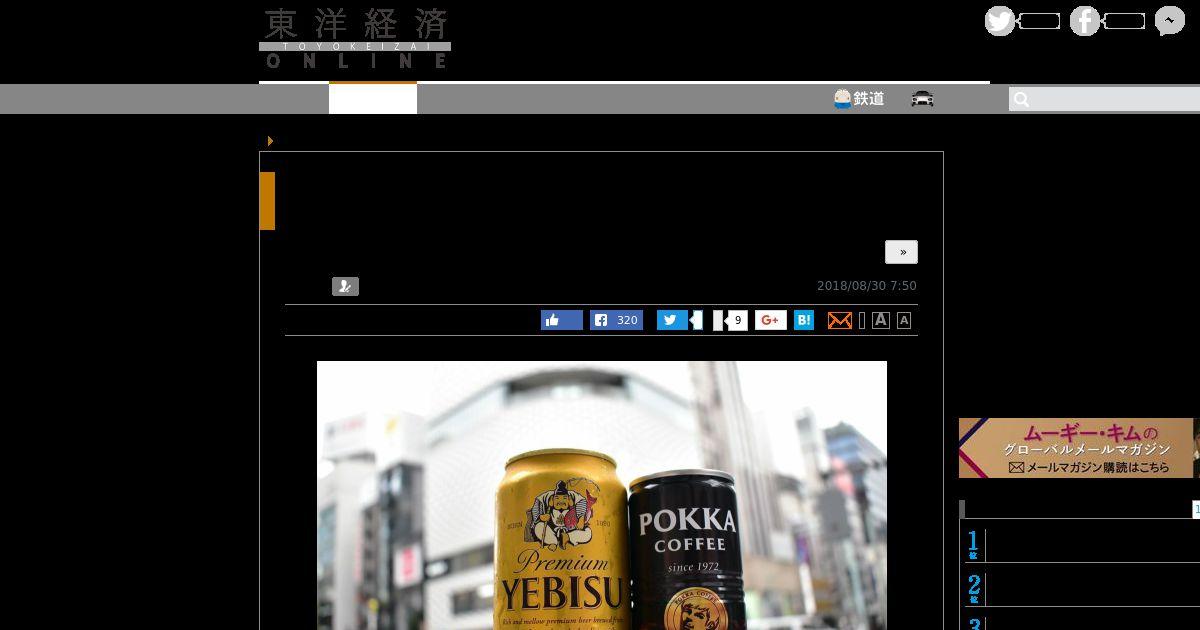Click the follow author icon
The height and width of the screenshot is (630, 1200).
345,286
